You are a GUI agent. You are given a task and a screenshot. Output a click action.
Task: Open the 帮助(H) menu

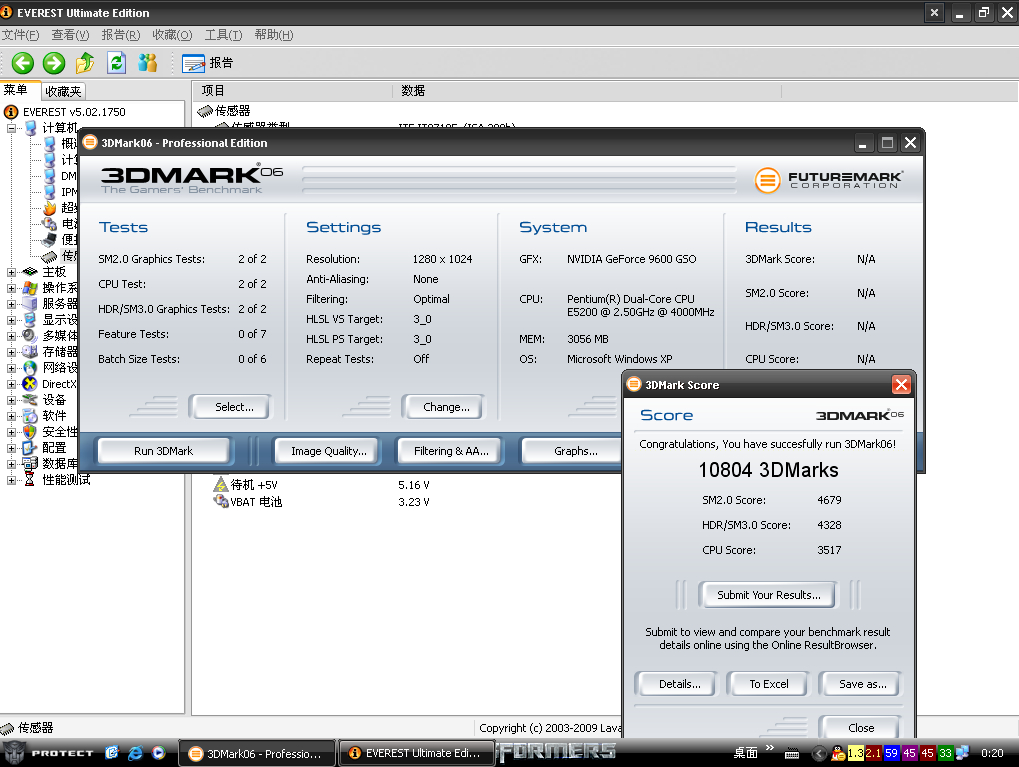[x=274, y=35]
